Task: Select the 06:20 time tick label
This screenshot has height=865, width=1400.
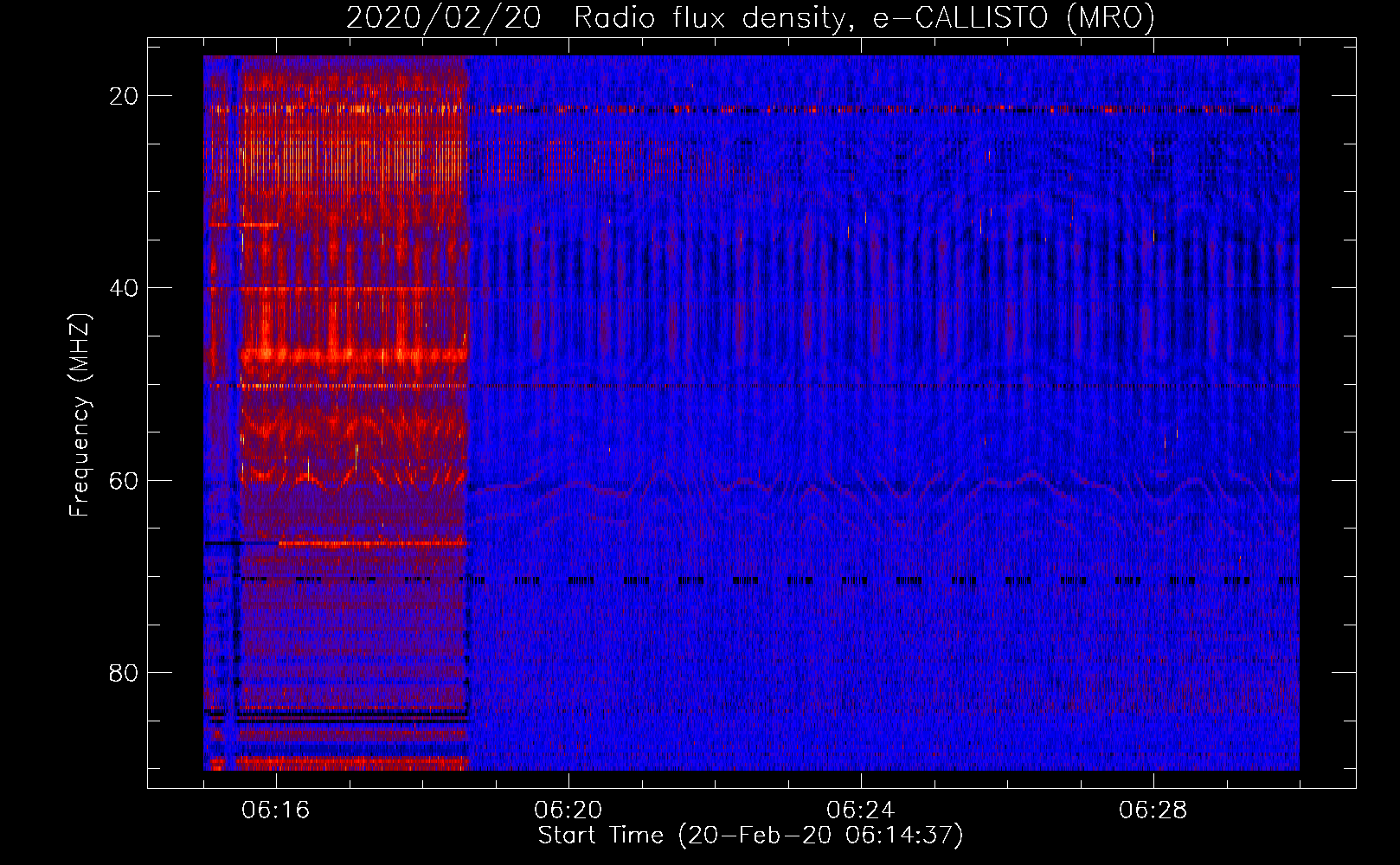Action: coord(568,810)
